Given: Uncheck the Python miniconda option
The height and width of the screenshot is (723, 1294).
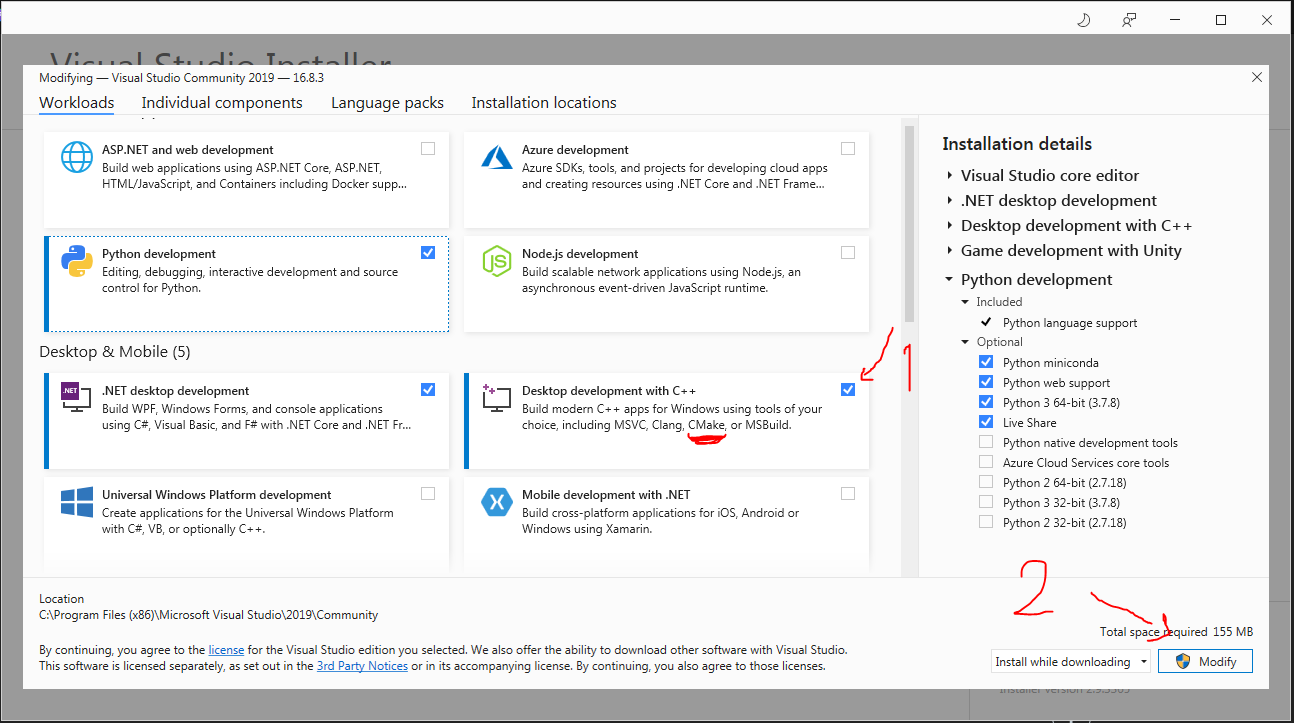Looking at the screenshot, I should 987,362.
